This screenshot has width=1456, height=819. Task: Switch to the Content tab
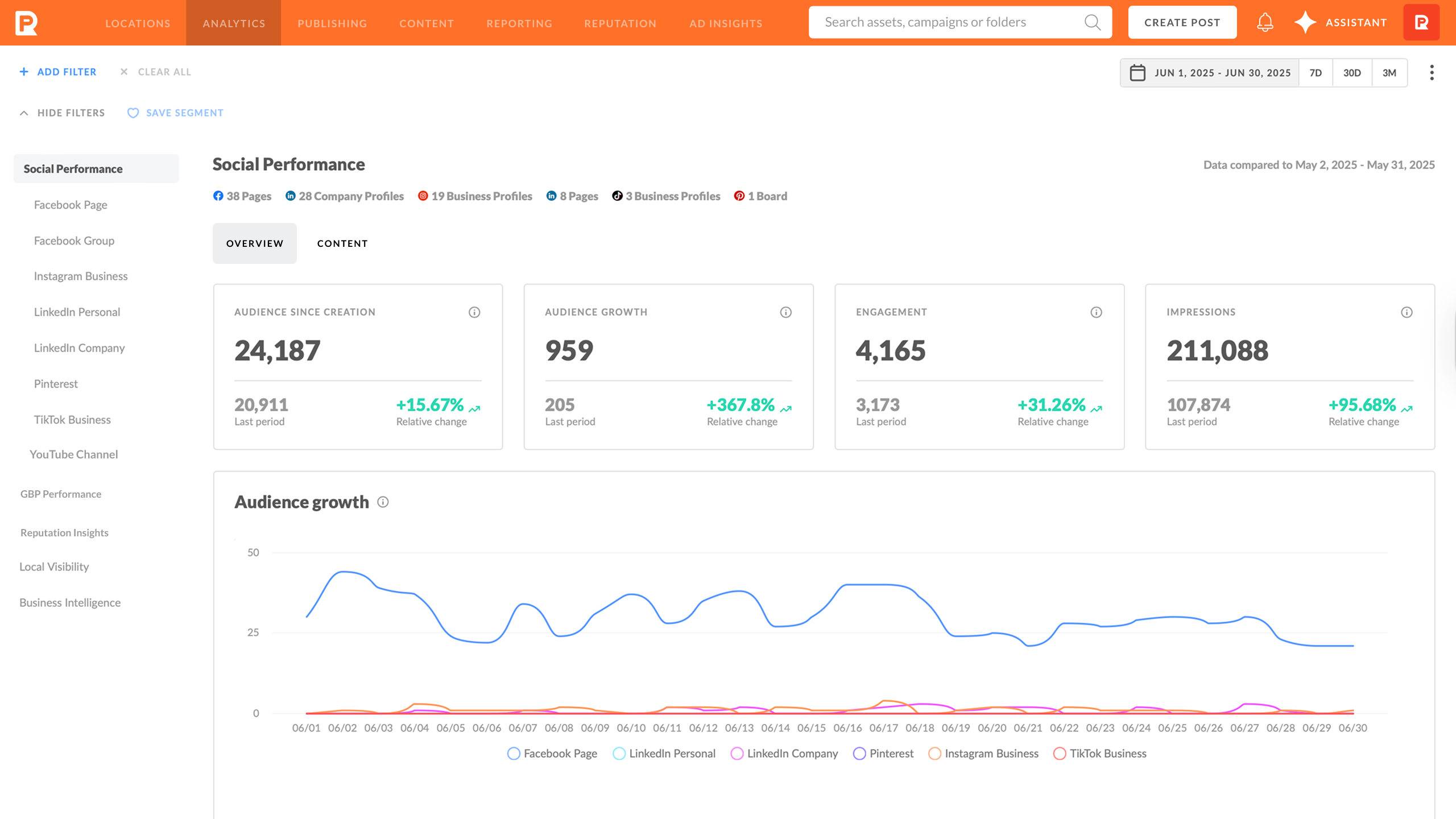point(342,243)
